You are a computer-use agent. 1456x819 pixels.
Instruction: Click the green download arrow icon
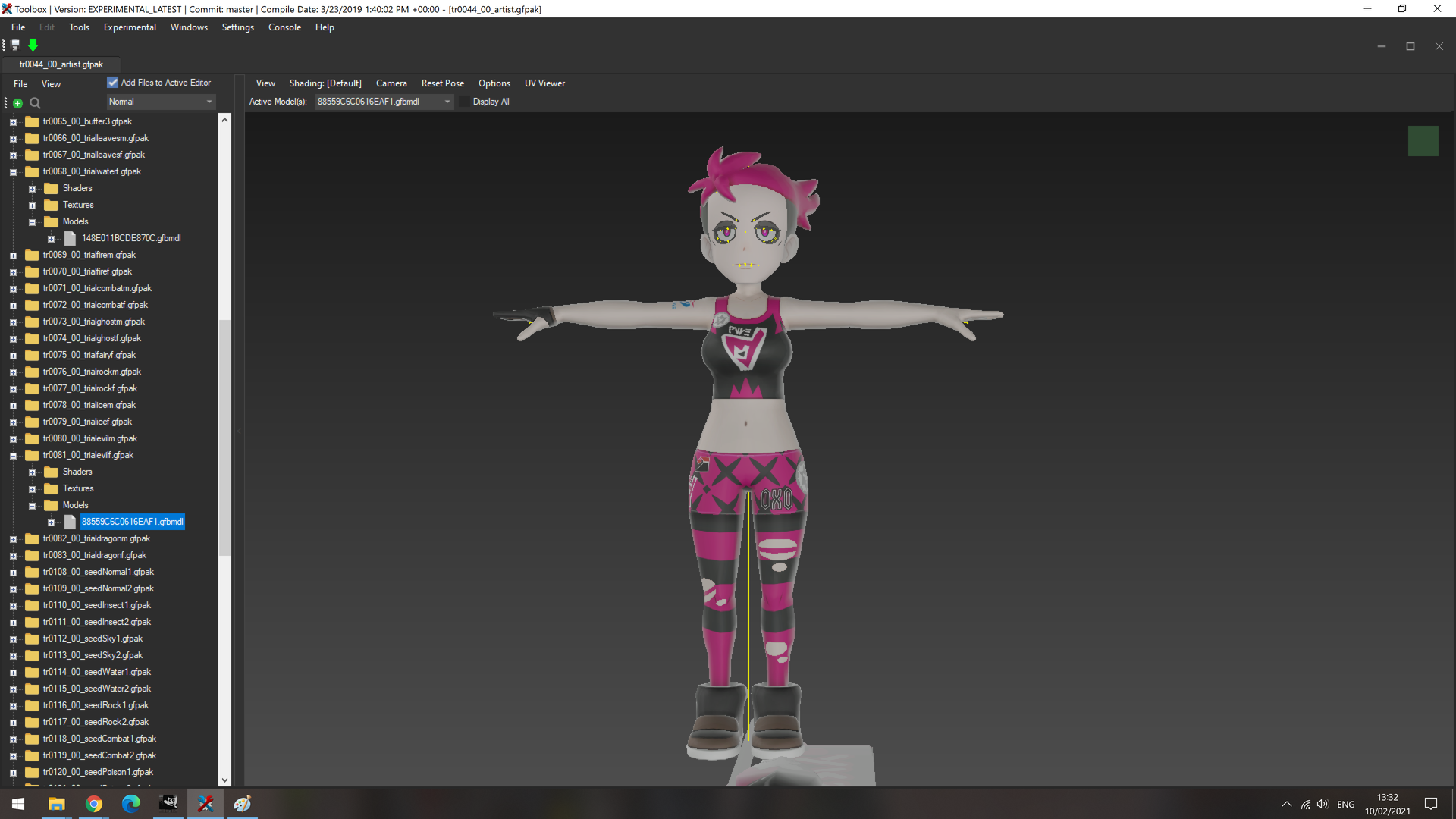pos(33,45)
